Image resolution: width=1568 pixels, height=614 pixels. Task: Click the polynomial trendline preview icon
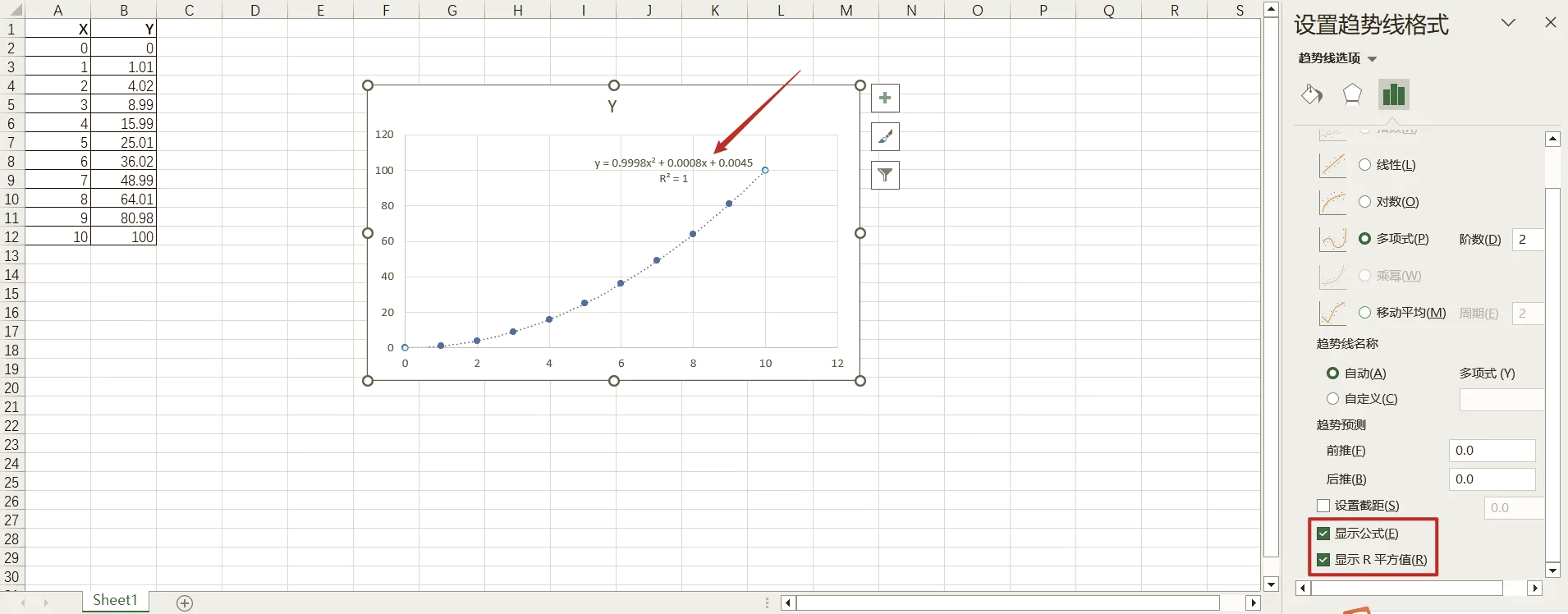tap(1332, 239)
